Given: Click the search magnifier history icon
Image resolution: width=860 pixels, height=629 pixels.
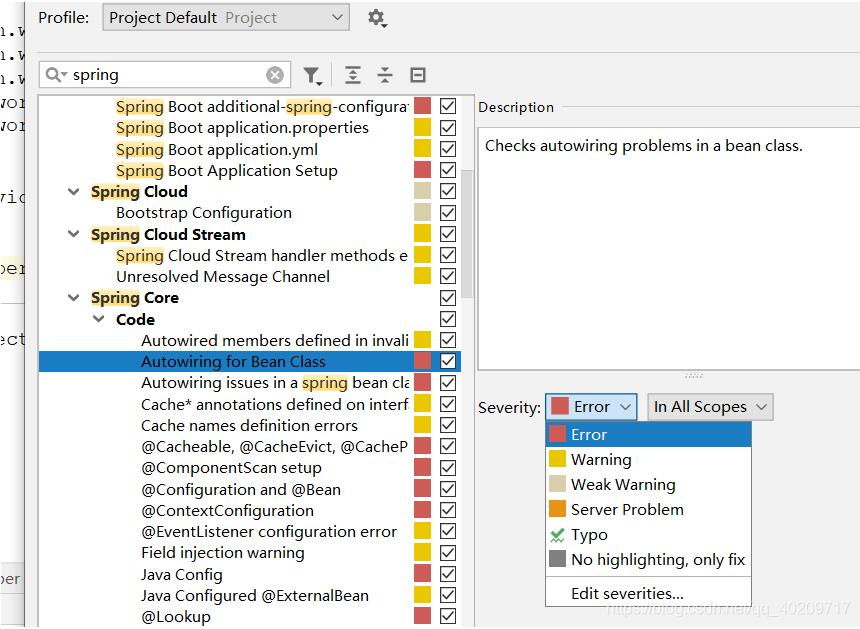Looking at the screenshot, I should [x=56, y=76].
